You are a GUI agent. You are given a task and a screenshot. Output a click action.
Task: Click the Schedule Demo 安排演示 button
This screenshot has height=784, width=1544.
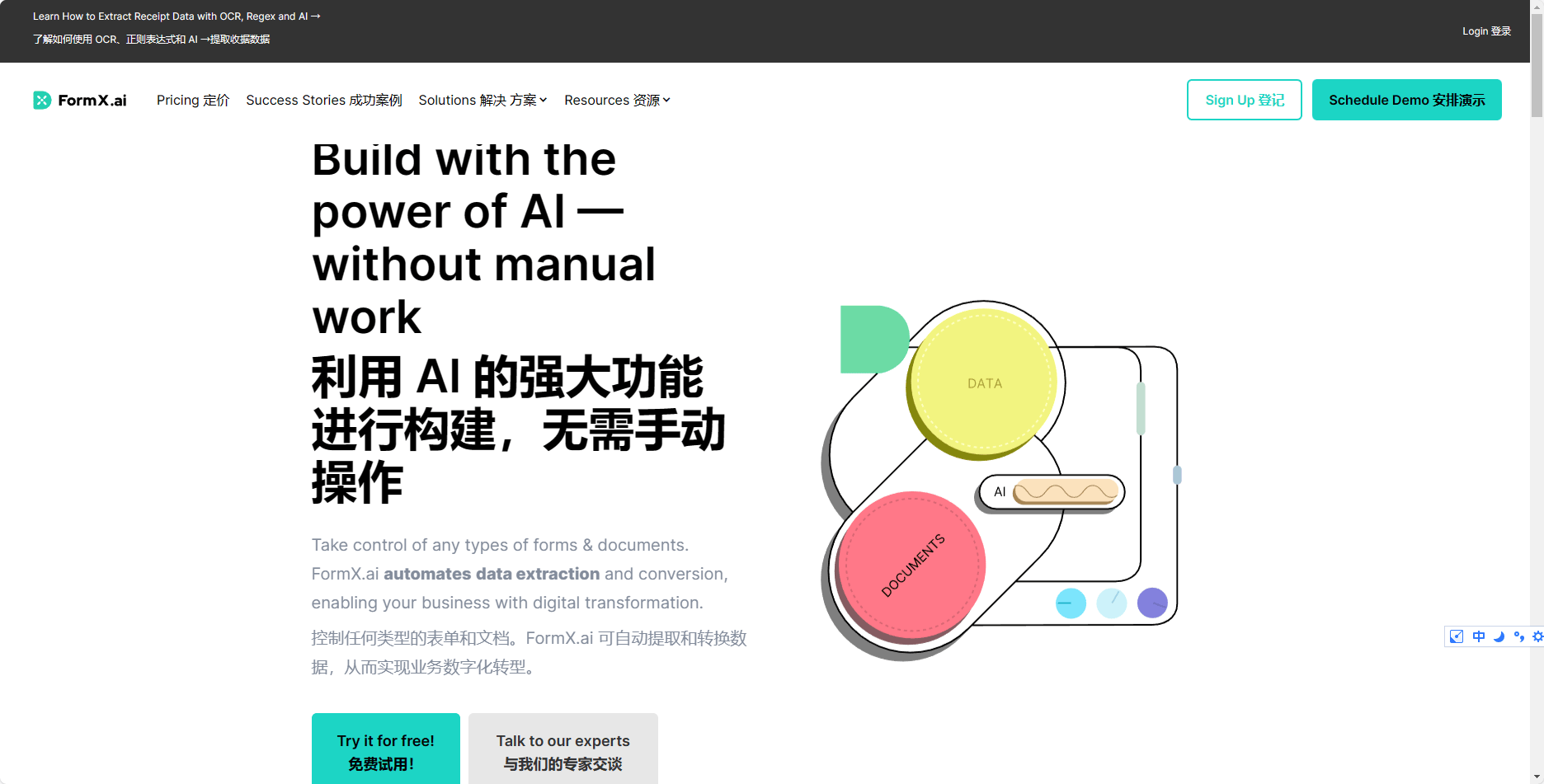[1406, 100]
